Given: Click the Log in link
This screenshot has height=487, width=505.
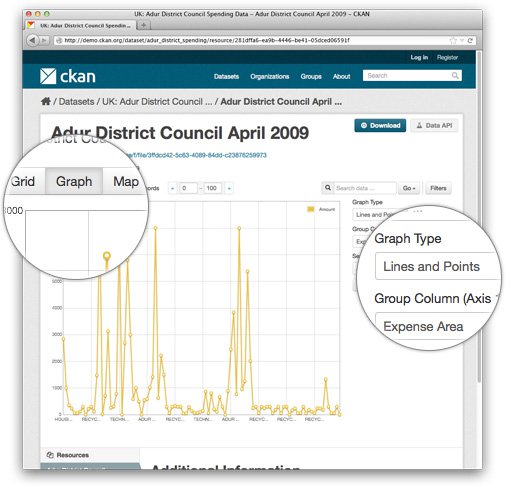Looking at the screenshot, I should pos(419,57).
